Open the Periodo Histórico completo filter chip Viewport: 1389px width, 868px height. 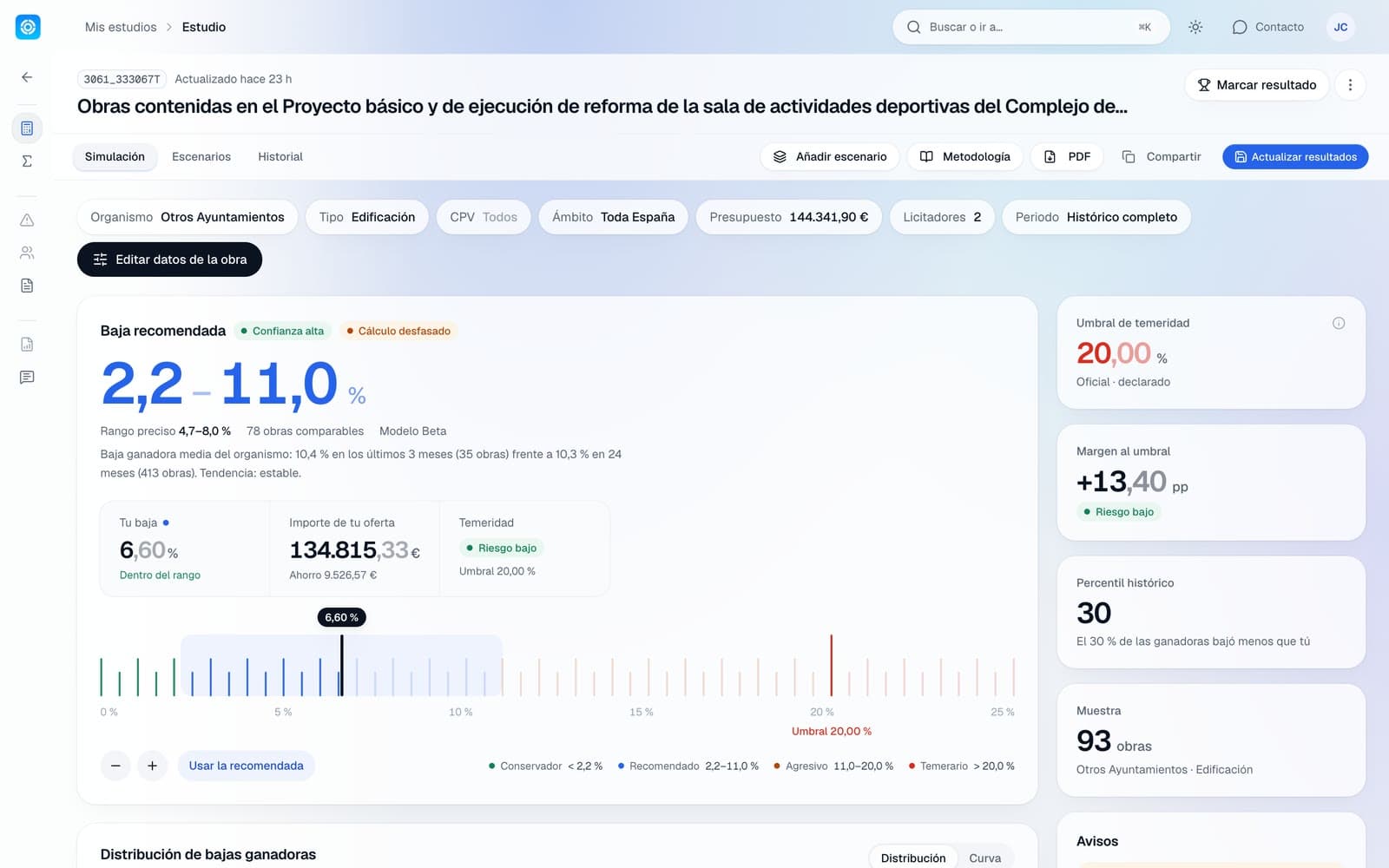point(1096,217)
